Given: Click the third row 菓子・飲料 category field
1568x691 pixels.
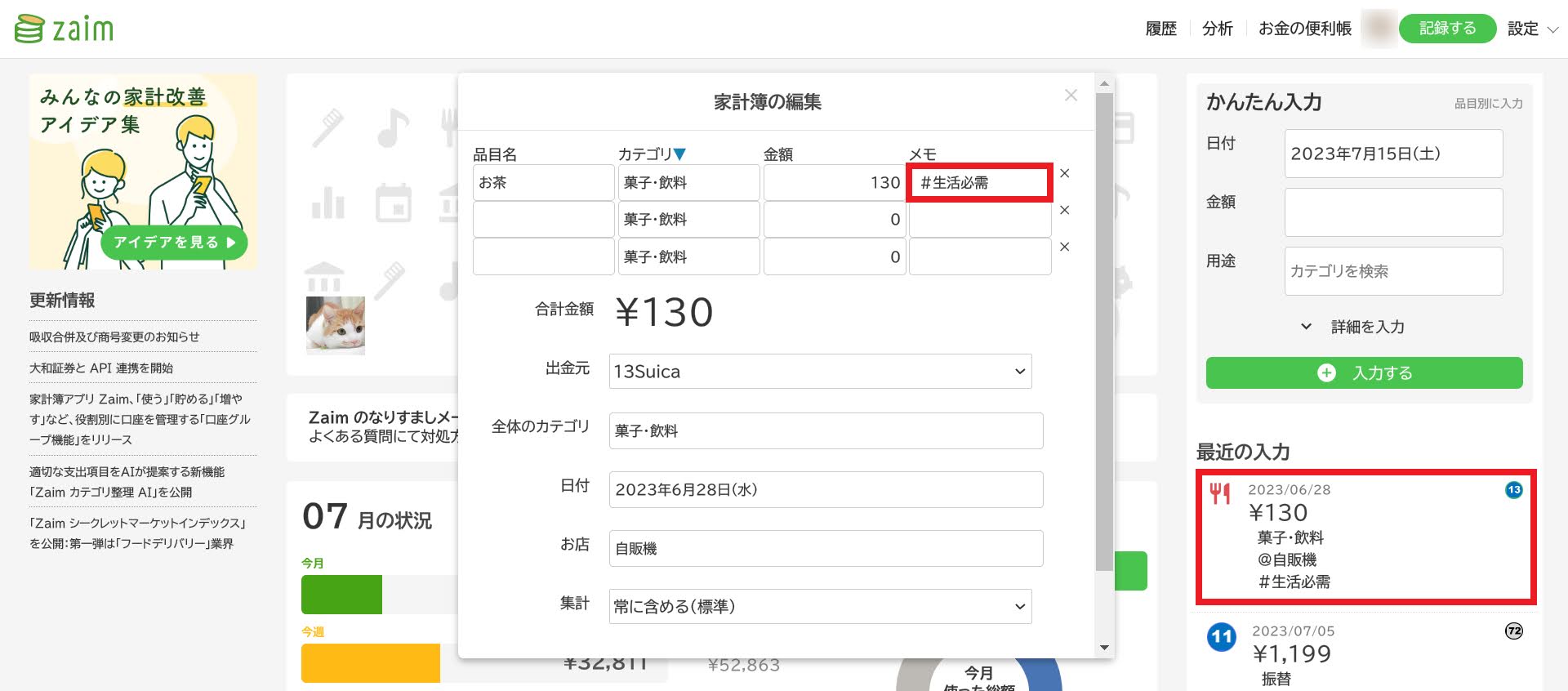Looking at the screenshot, I should tap(689, 256).
